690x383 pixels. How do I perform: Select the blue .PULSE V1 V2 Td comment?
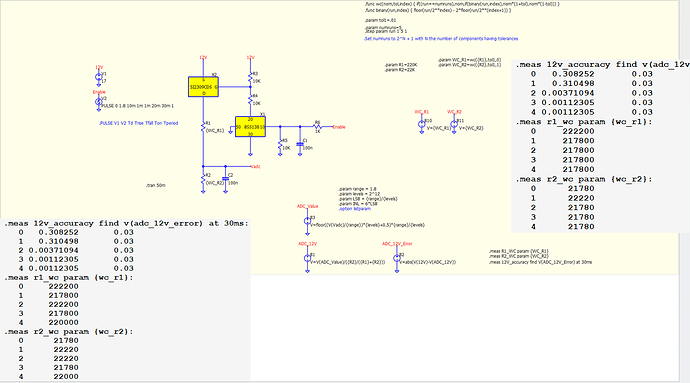(139, 123)
